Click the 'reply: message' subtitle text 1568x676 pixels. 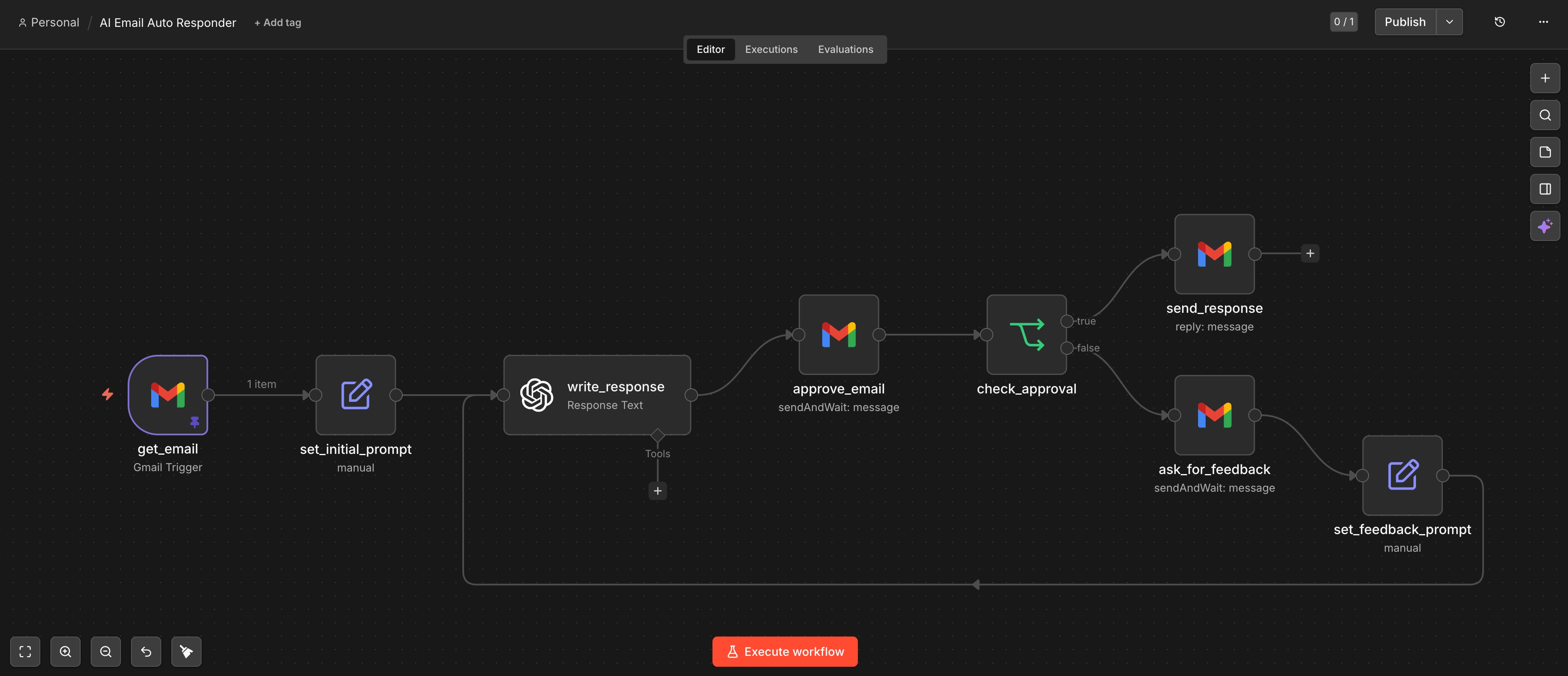tap(1214, 327)
